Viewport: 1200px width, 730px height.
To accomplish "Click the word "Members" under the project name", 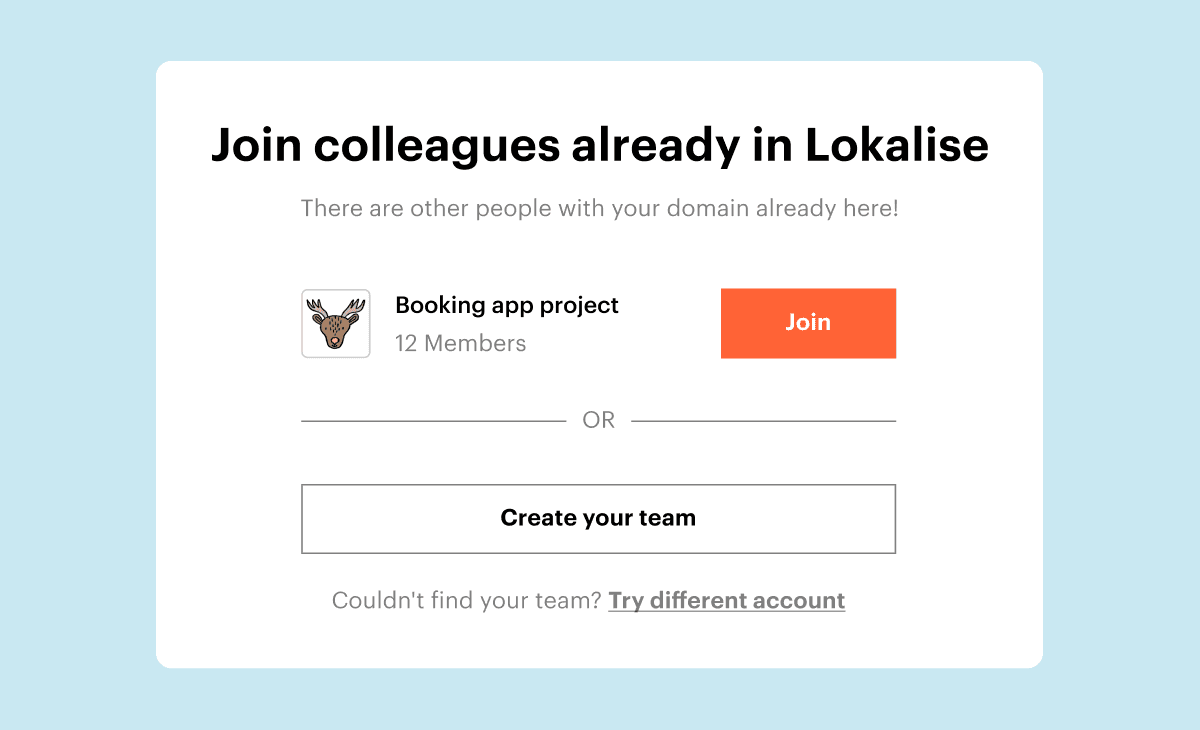I will click(474, 343).
